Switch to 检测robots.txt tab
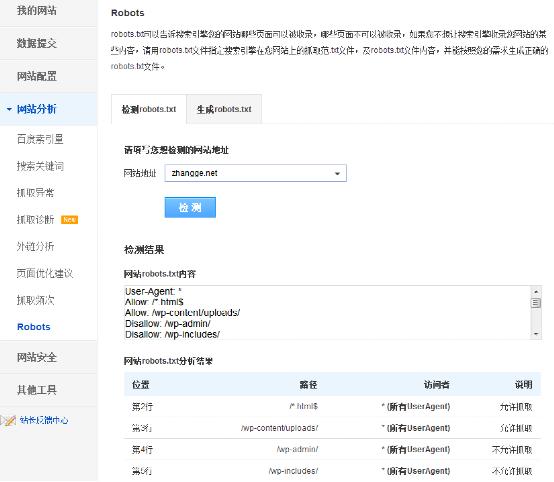Screen dimensions: 554x482 tap(149, 109)
